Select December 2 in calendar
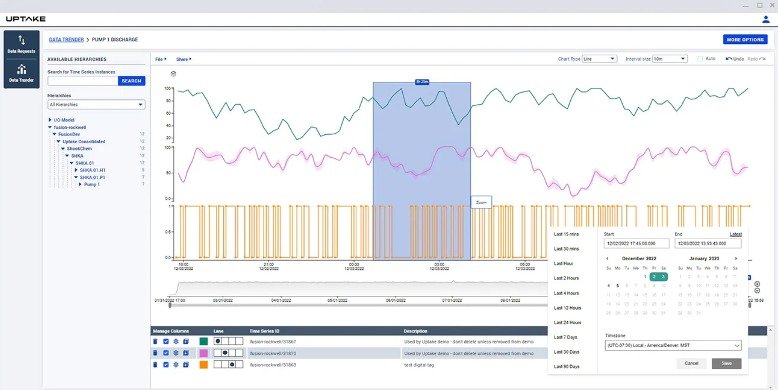 coord(654,277)
